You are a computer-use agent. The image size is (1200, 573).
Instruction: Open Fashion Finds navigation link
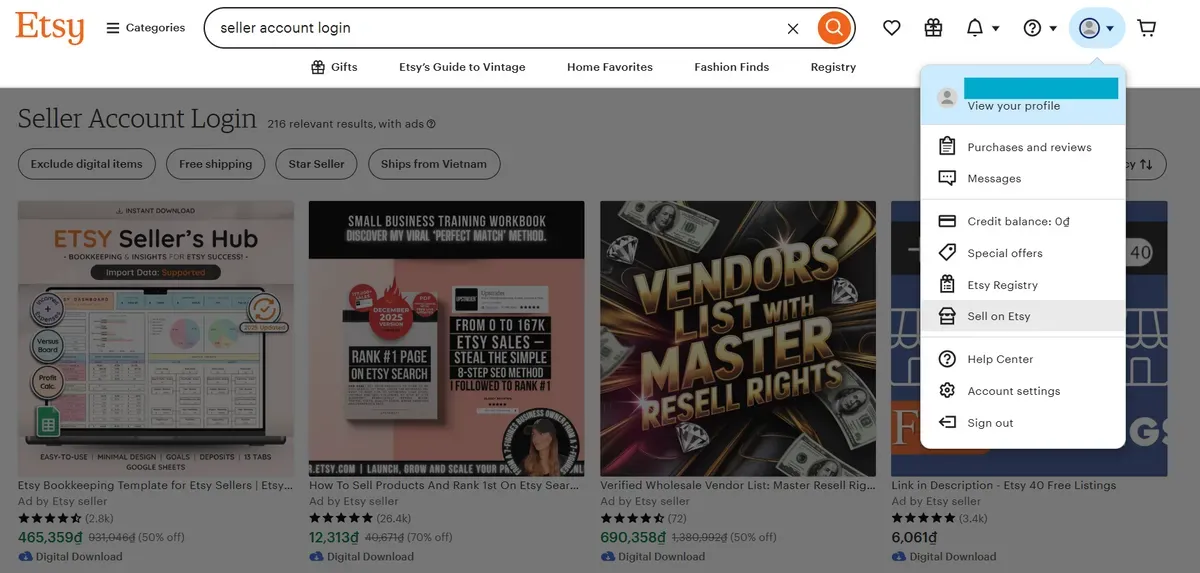732,67
